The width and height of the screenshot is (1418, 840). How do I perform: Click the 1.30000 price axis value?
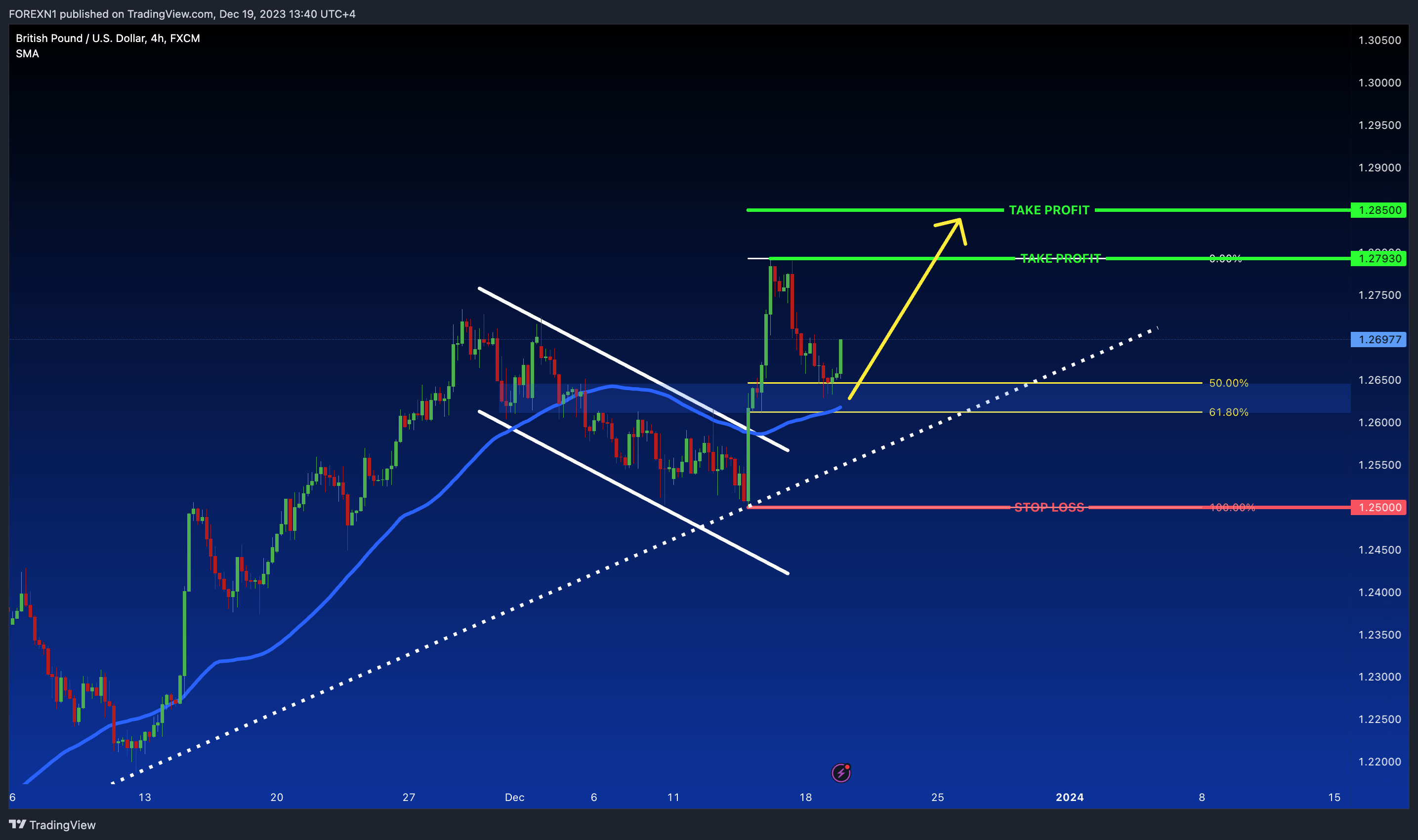point(1379,82)
